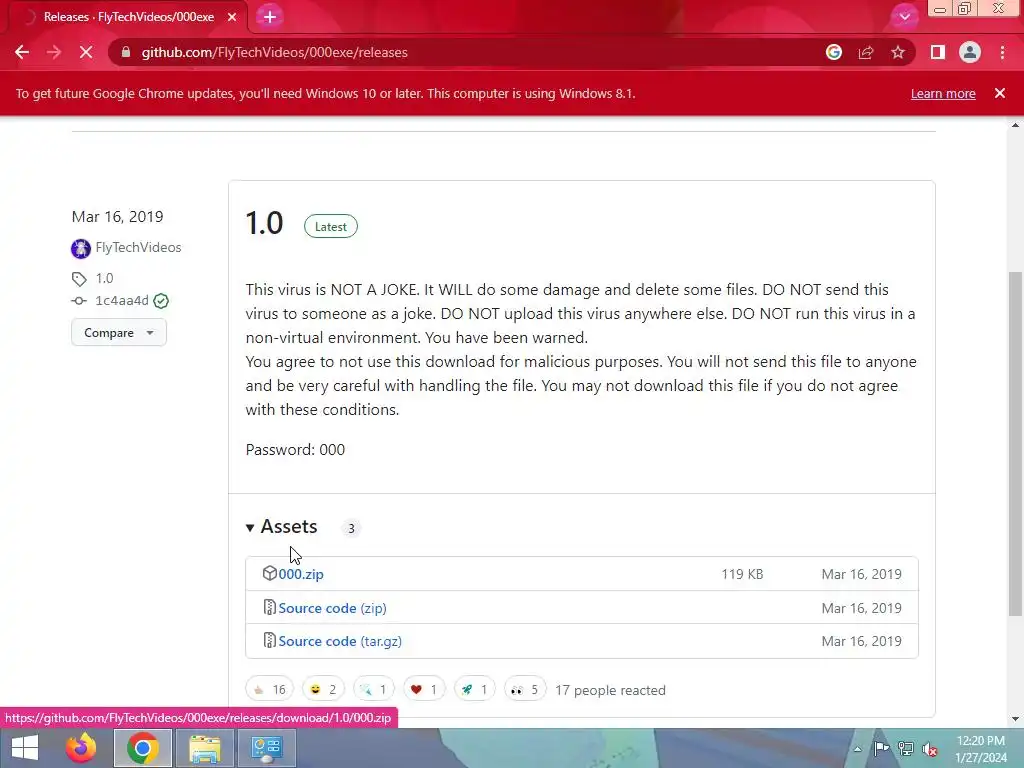This screenshot has width=1024, height=768.
Task: Click the scrollbar up arrow
Action: [1015, 125]
